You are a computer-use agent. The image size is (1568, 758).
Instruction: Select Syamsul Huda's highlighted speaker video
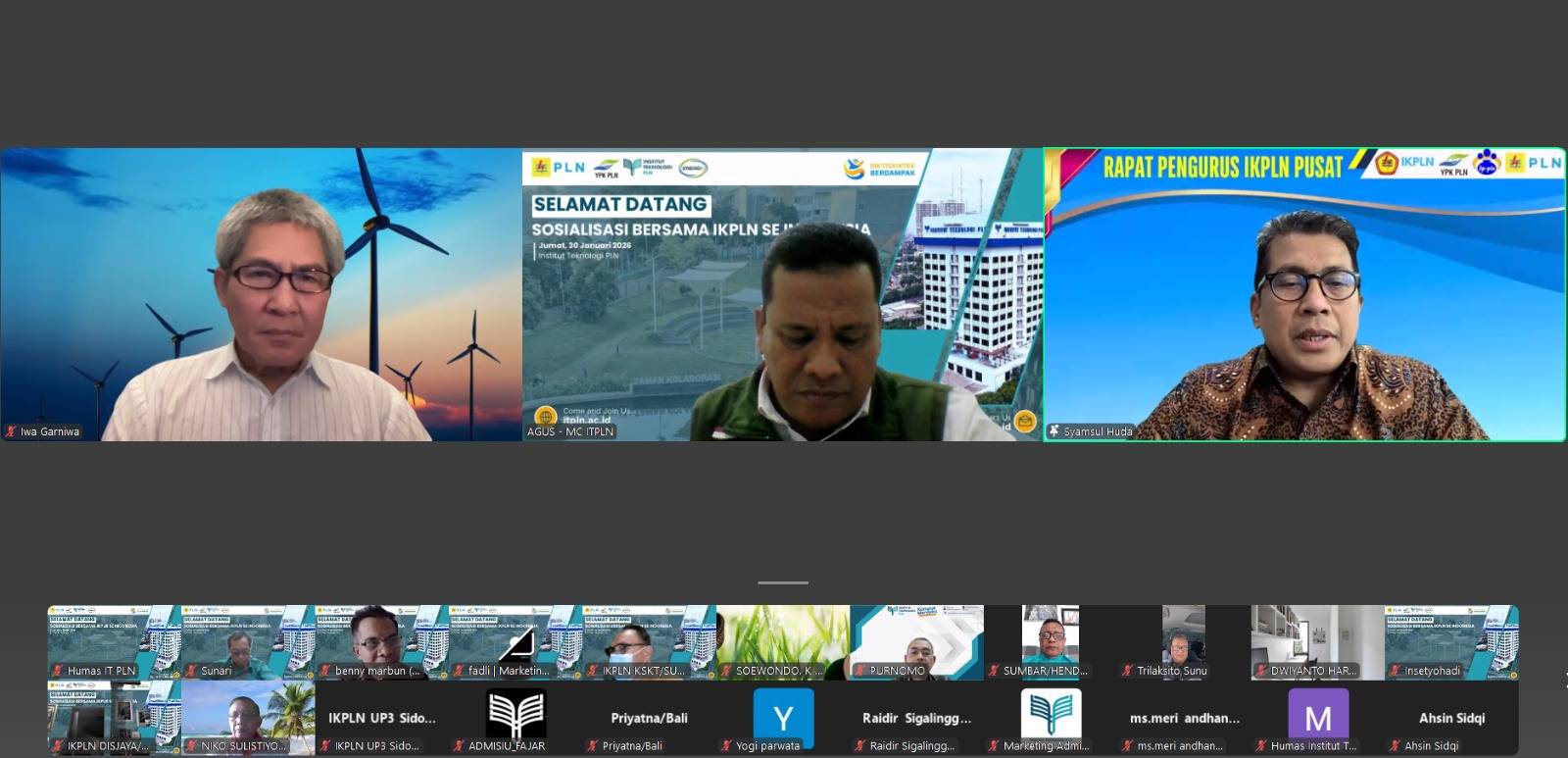(1304, 294)
